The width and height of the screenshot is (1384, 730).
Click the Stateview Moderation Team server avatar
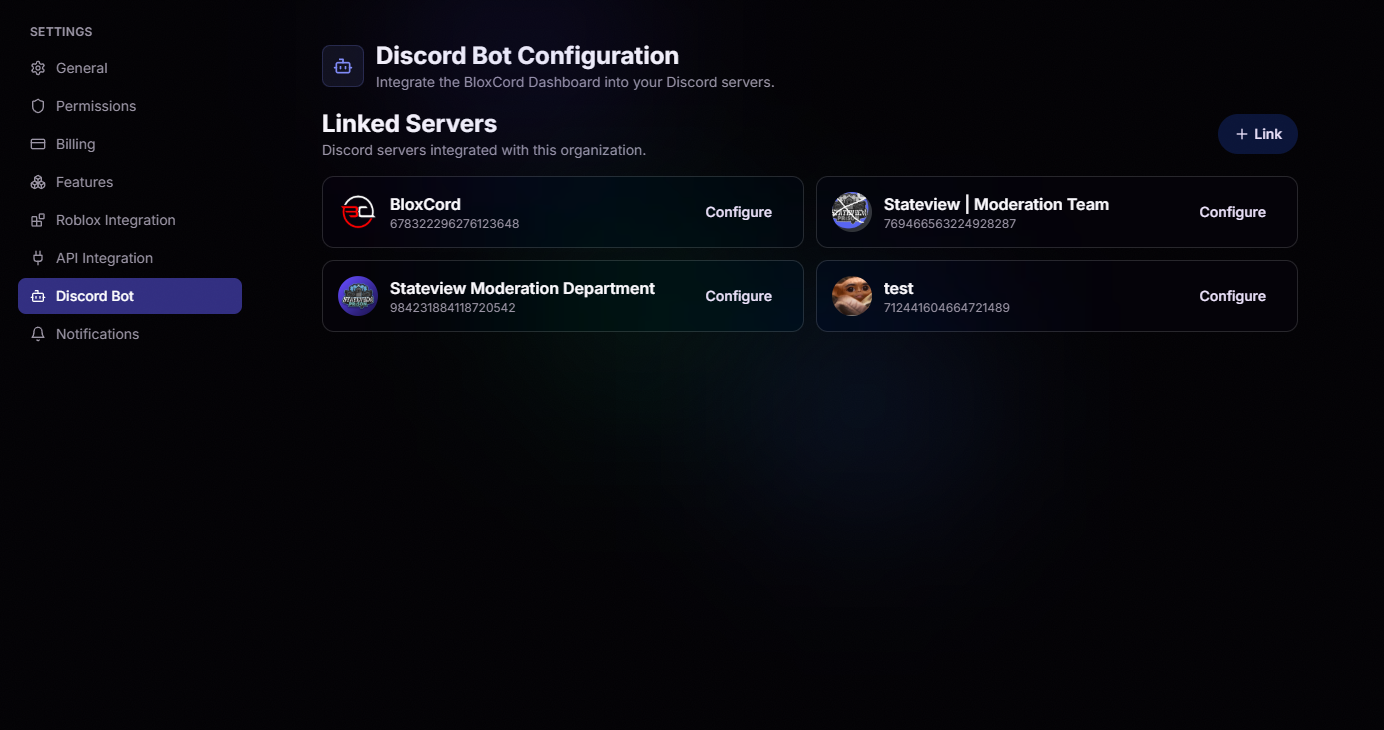(852, 212)
